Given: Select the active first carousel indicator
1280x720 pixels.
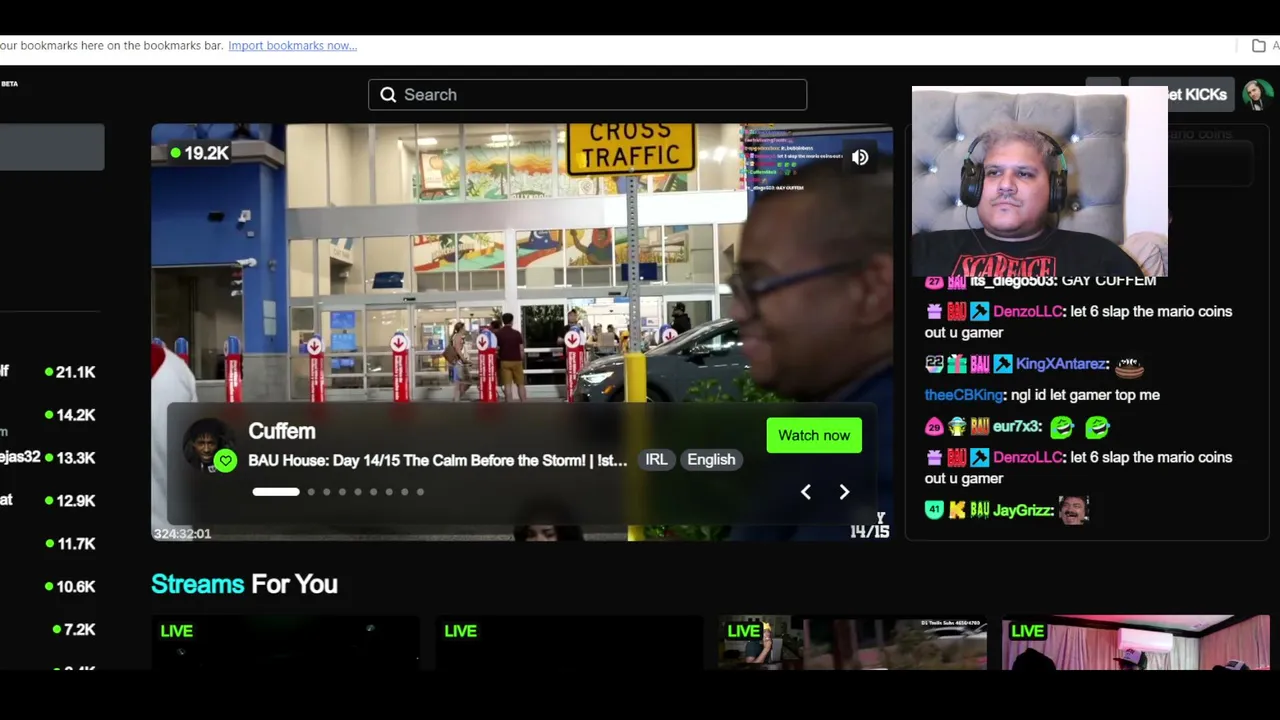Looking at the screenshot, I should (x=275, y=492).
